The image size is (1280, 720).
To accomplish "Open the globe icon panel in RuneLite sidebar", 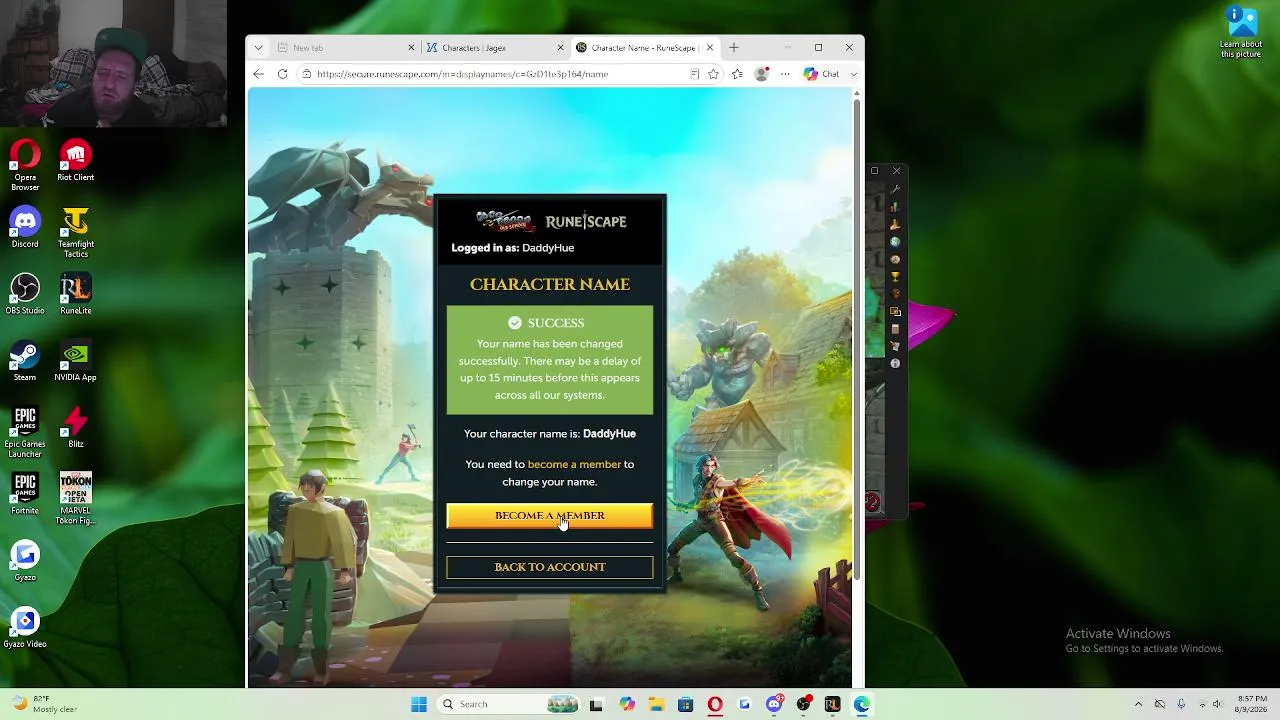I will 895,242.
